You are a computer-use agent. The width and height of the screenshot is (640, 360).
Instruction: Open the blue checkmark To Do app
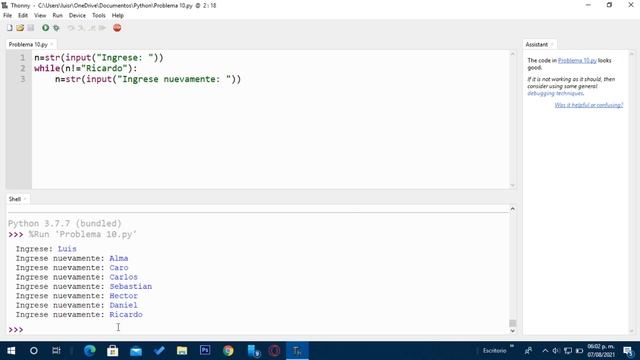pyautogui.click(x=159, y=351)
